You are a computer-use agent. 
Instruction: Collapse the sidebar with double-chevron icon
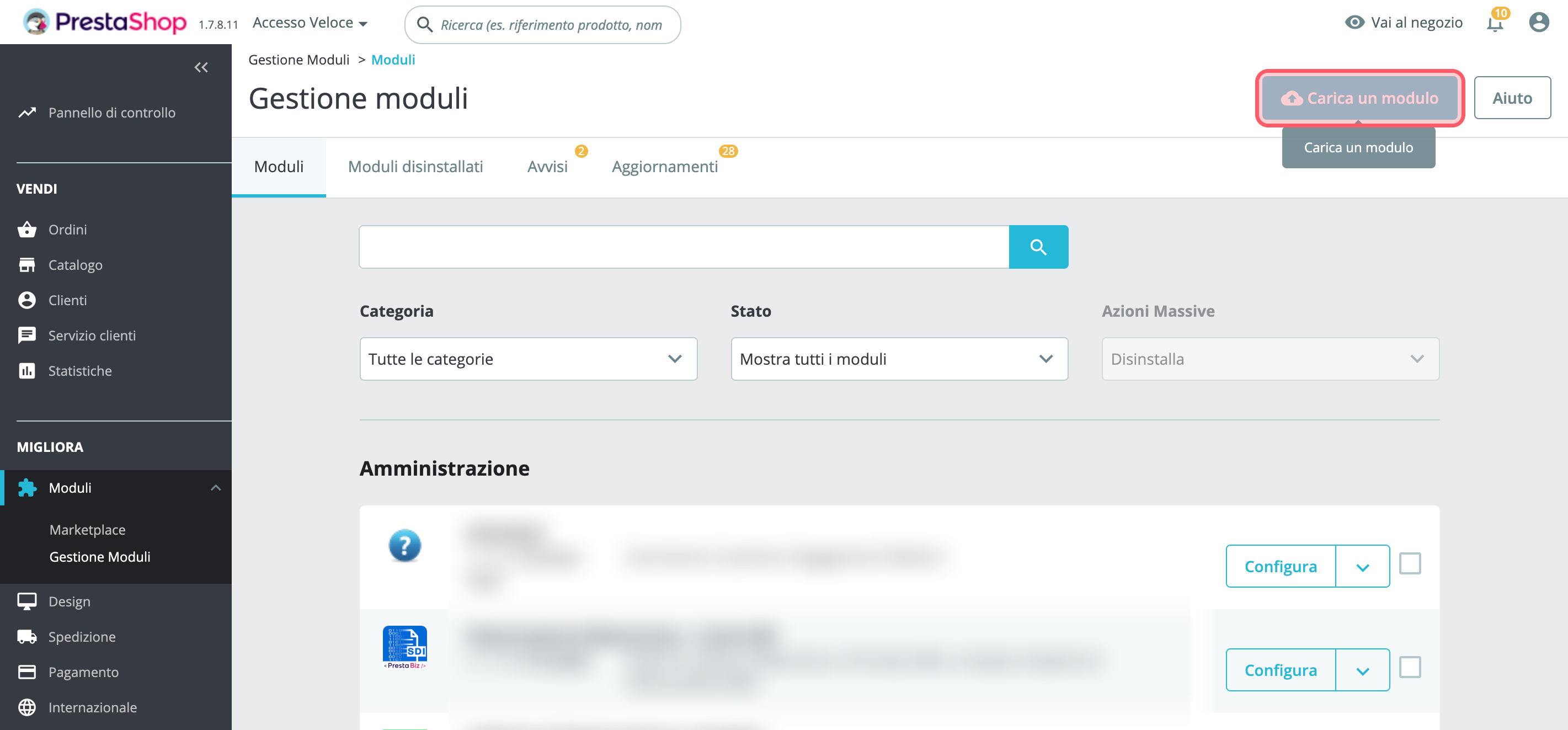click(201, 67)
